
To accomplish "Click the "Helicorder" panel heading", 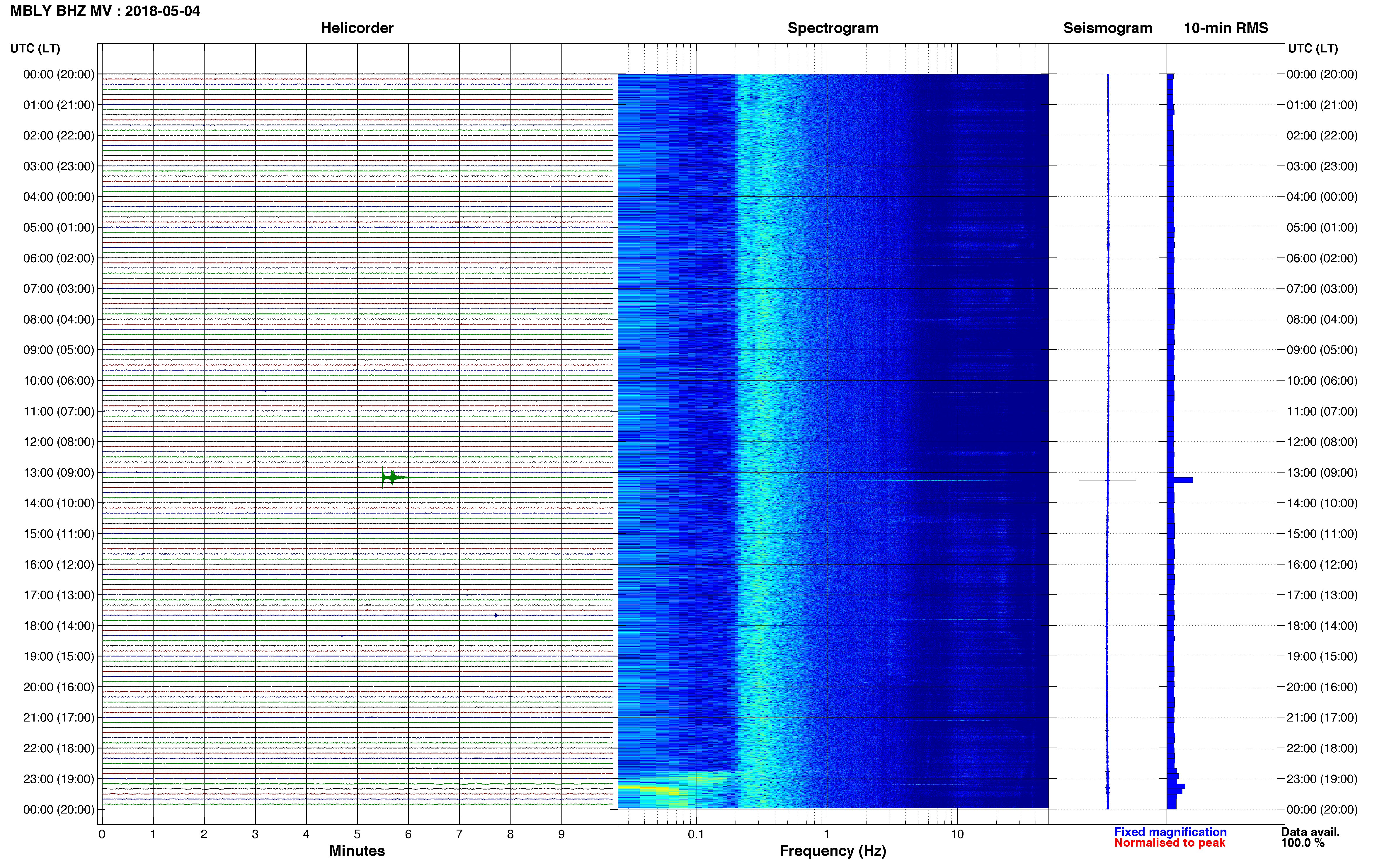I will tap(357, 28).
